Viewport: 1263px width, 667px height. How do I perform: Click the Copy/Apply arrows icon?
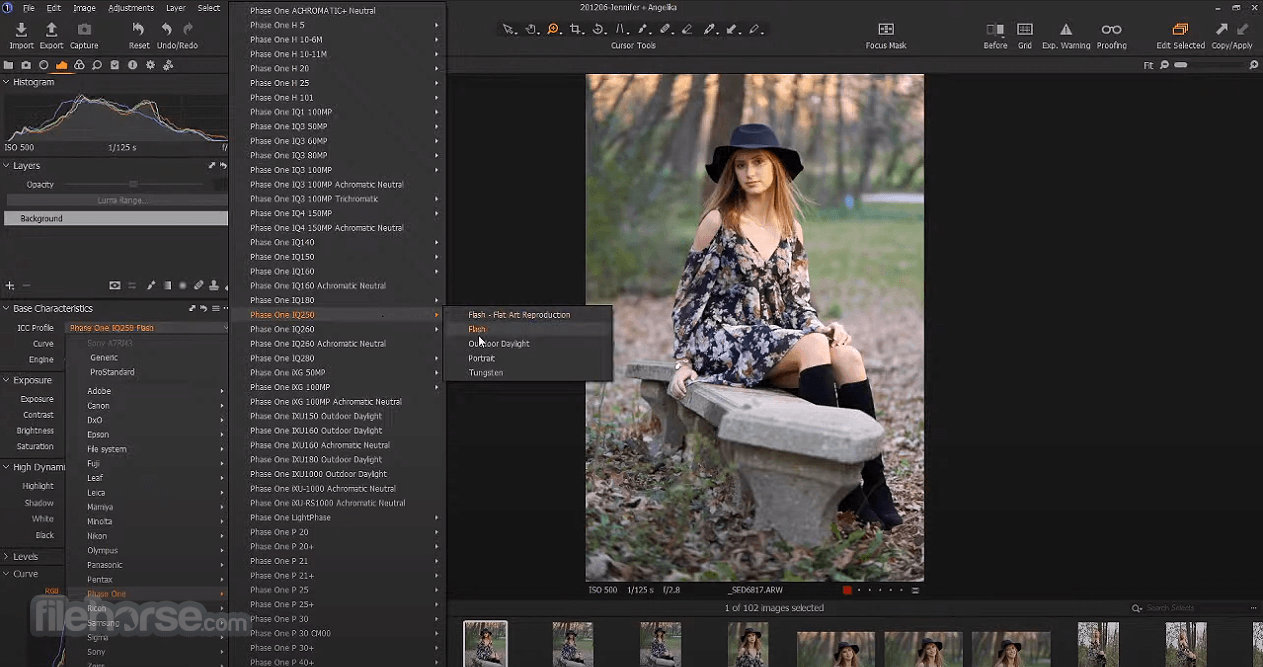point(1232,30)
